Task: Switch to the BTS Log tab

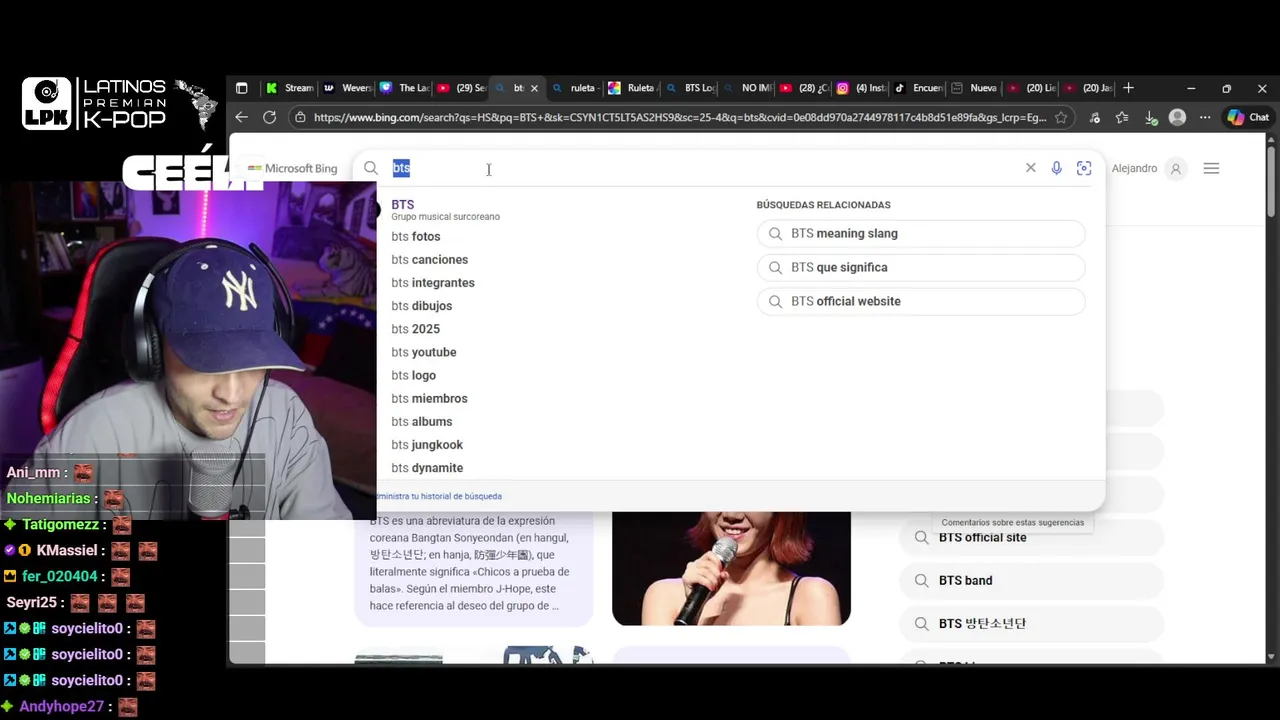Action: [691, 88]
